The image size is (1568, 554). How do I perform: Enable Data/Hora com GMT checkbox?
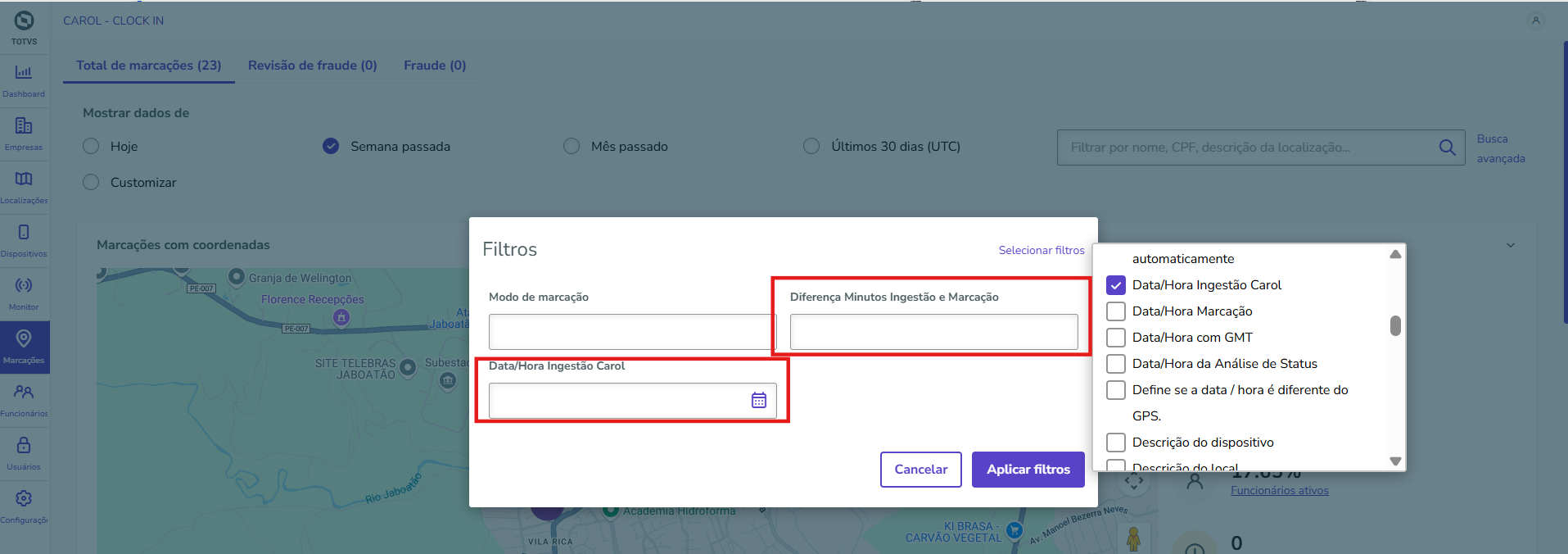1116,338
